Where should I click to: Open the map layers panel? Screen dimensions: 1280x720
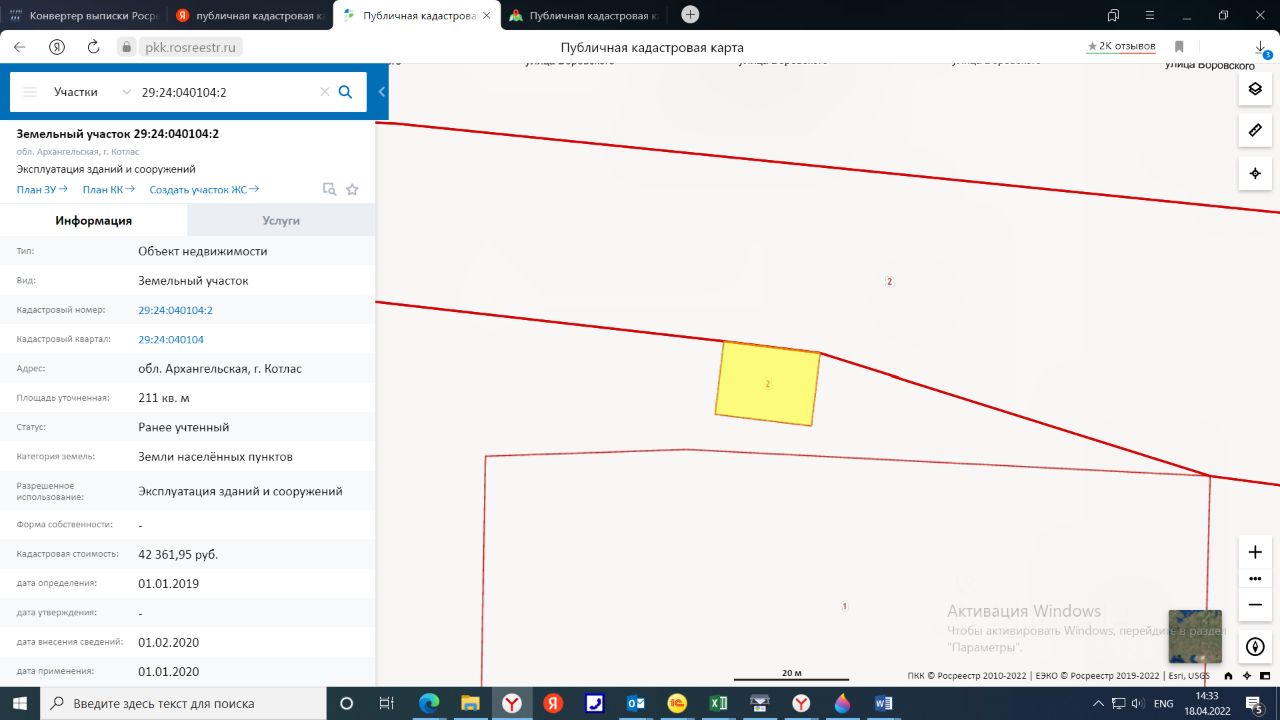(x=1255, y=89)
